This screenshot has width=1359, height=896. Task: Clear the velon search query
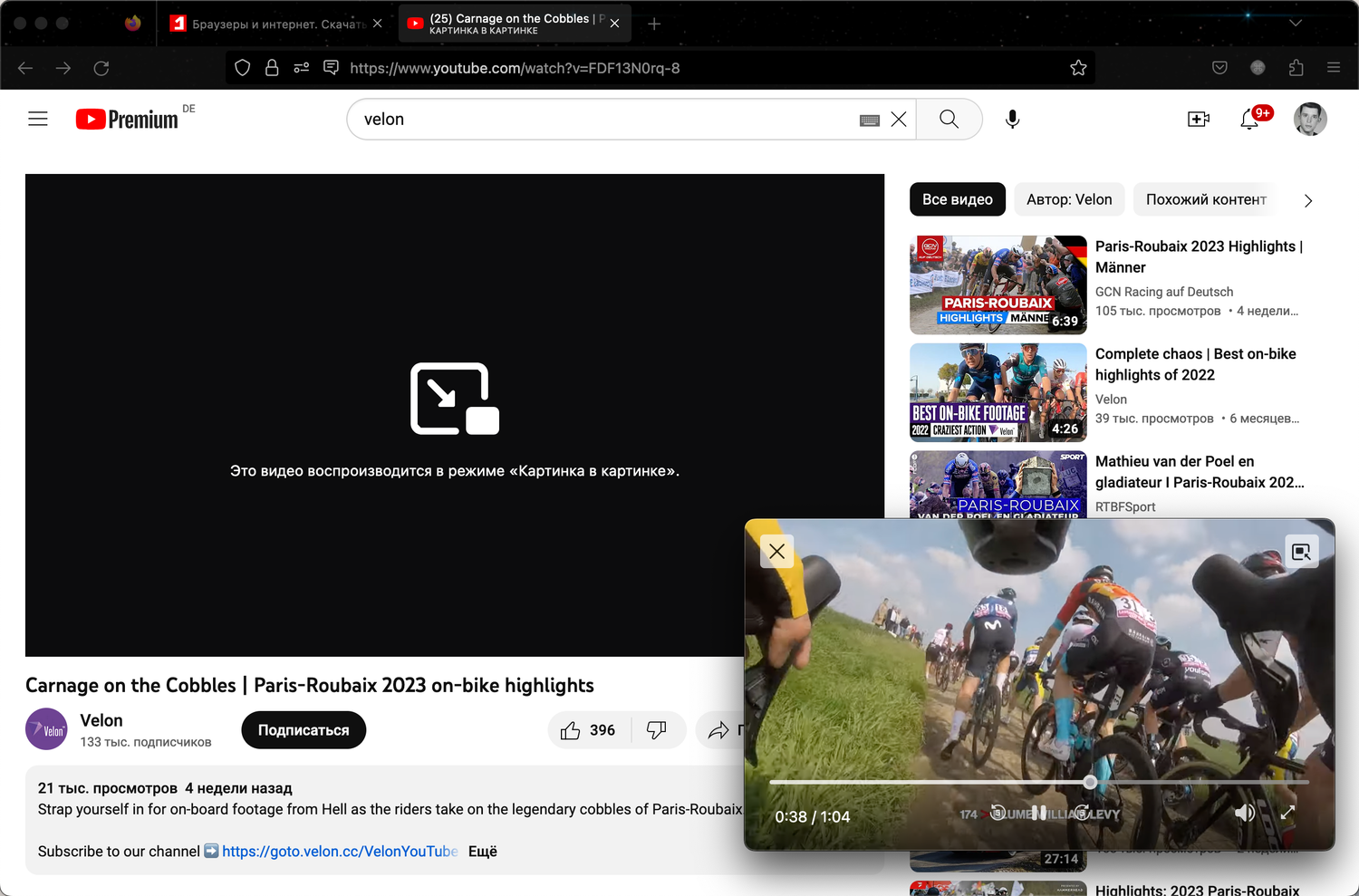click(899, 120)
